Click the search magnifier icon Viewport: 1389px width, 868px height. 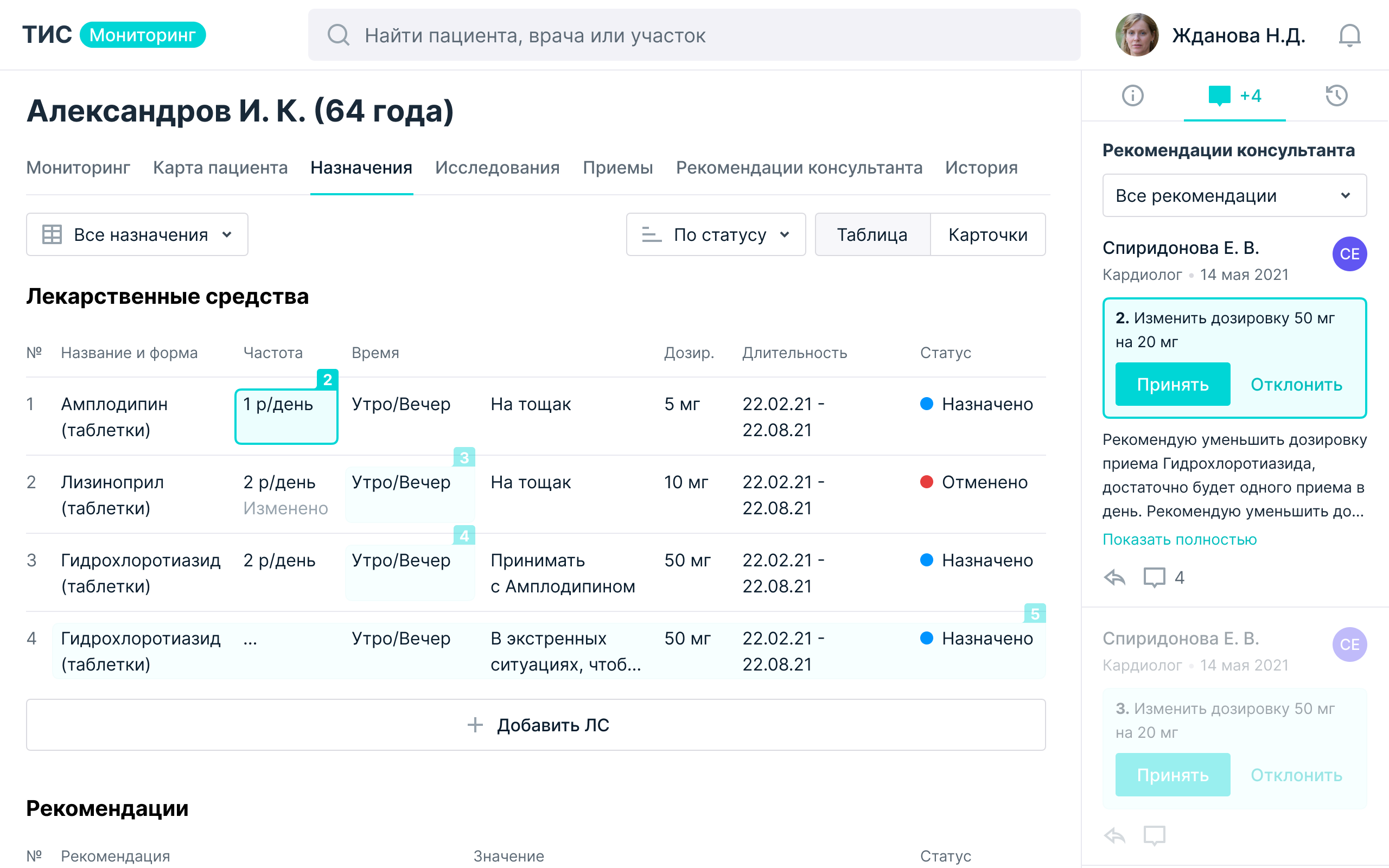point(339,36)
